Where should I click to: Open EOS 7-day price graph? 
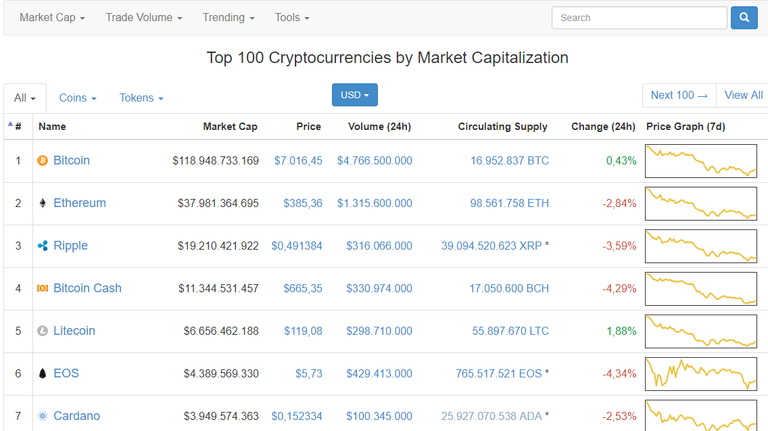point(701,374)
